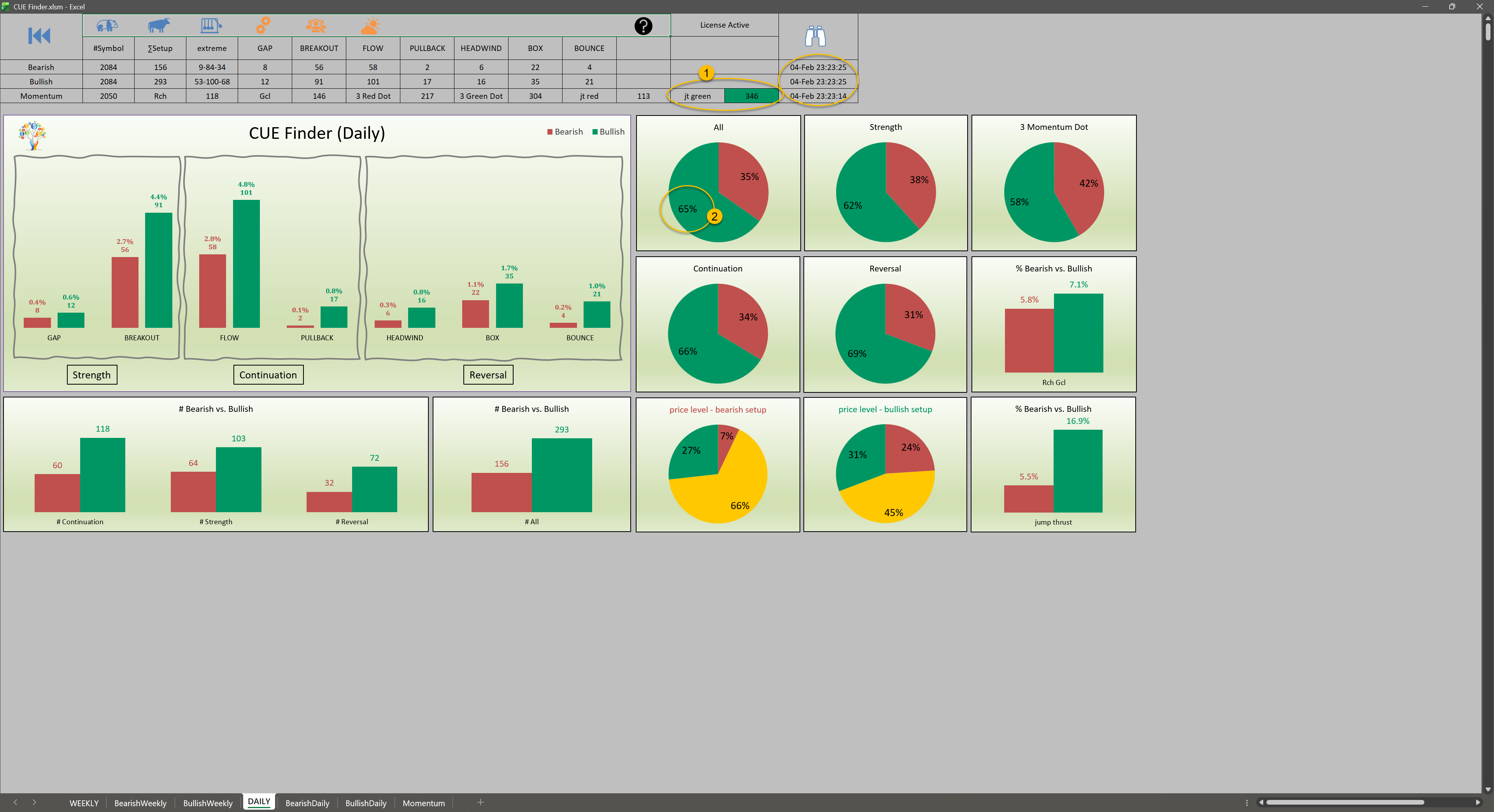Click the License Active cell
1494x812 pixels.
724,25
